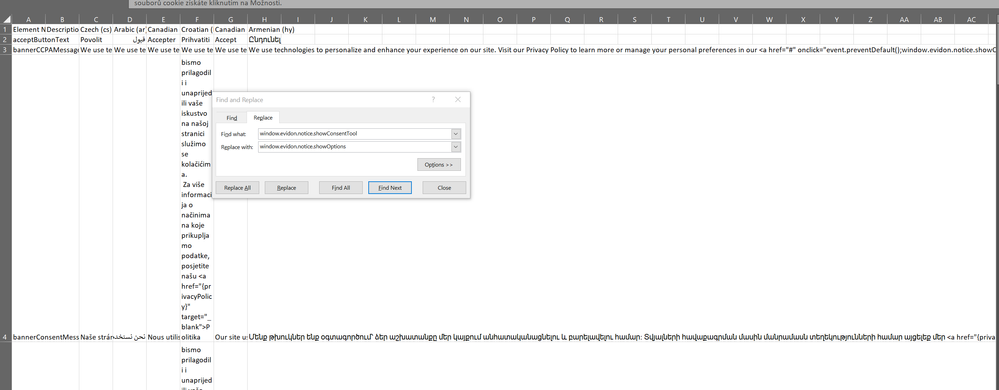Click the Replace button in the dialog
Image resolution: width=999 pixels, height=390 pixels.
point(286,188)
